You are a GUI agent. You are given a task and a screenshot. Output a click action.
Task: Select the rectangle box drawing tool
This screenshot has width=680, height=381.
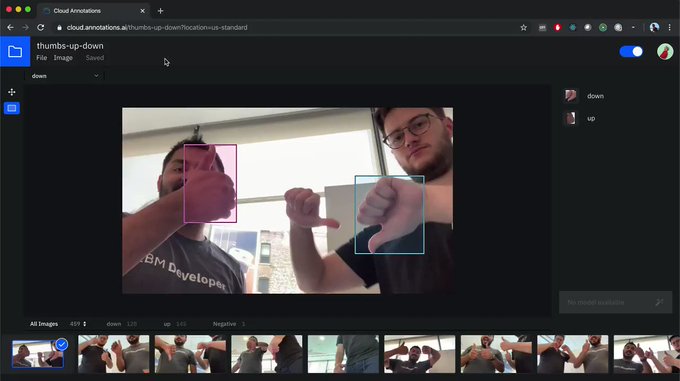[12, 108]
